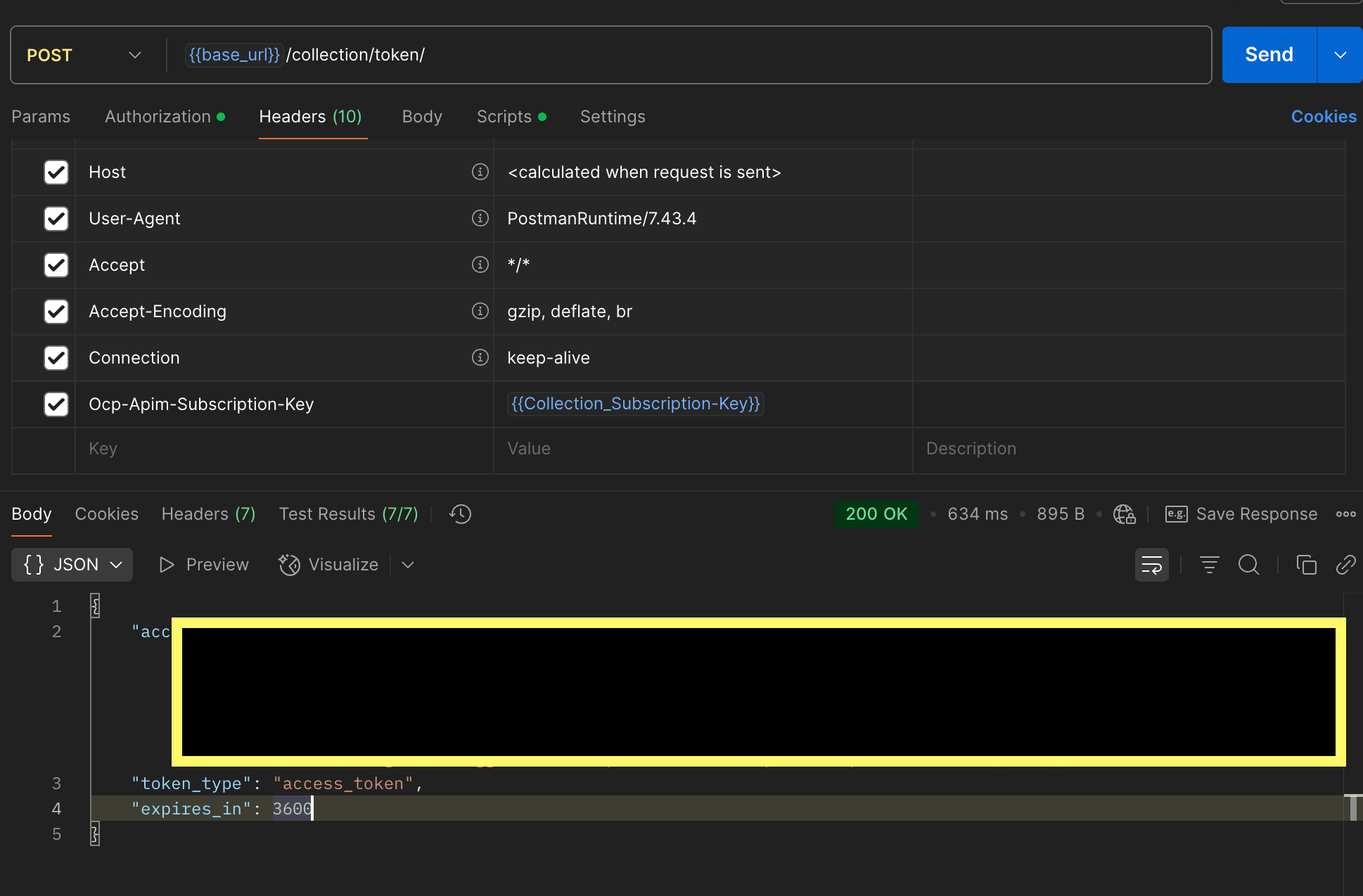Screen dimensions: 1363x896
Task: Open the JSON format dropdown
Action: pyautogui.click(x=72, y=565)
